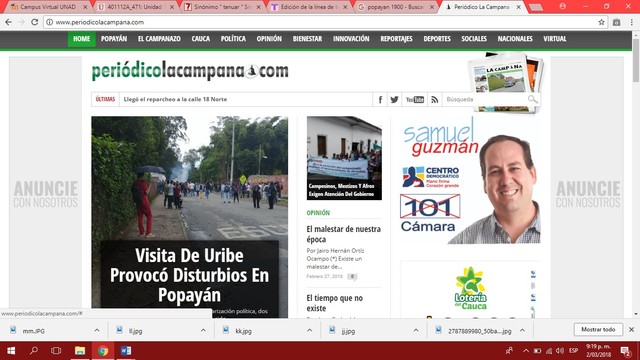Click the browser back arrow

tap(9, 22)
